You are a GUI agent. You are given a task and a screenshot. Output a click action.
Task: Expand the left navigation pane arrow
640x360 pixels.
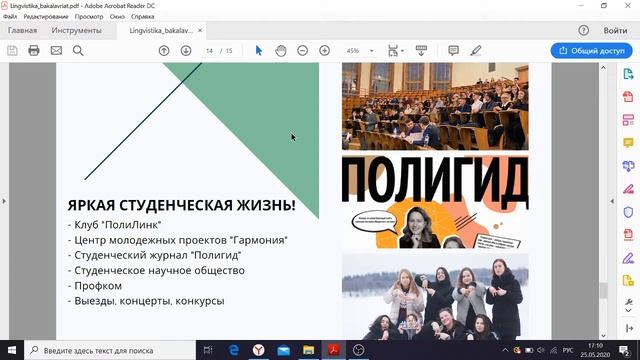pyautogui.click(x=4, y=201)
